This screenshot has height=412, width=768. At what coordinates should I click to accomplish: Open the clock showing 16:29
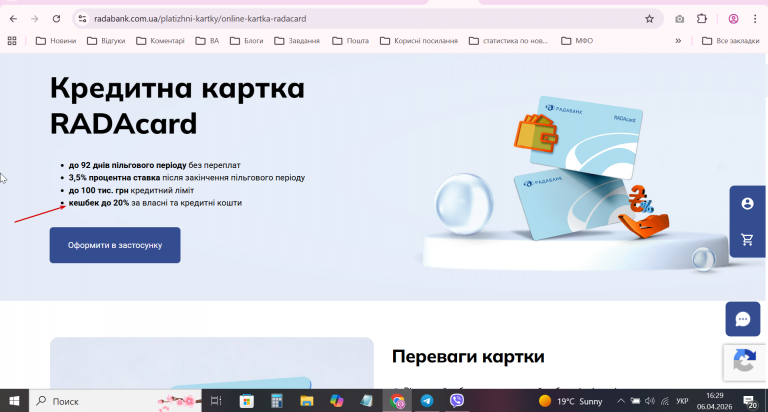[x=715, y=401]
